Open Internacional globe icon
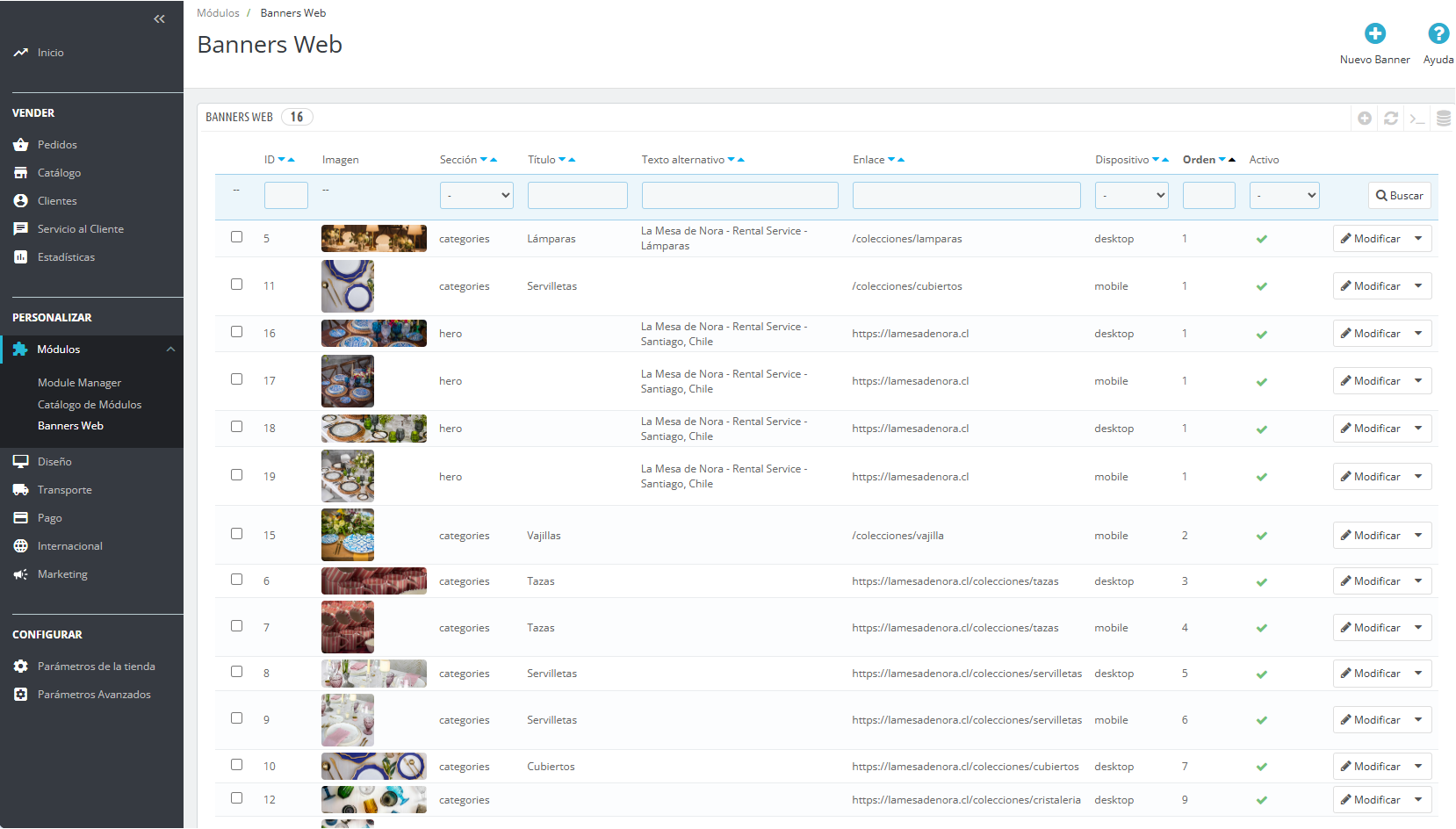This screenshot has width=1456, height=829. pyautogui.click(x=21, y=546)
